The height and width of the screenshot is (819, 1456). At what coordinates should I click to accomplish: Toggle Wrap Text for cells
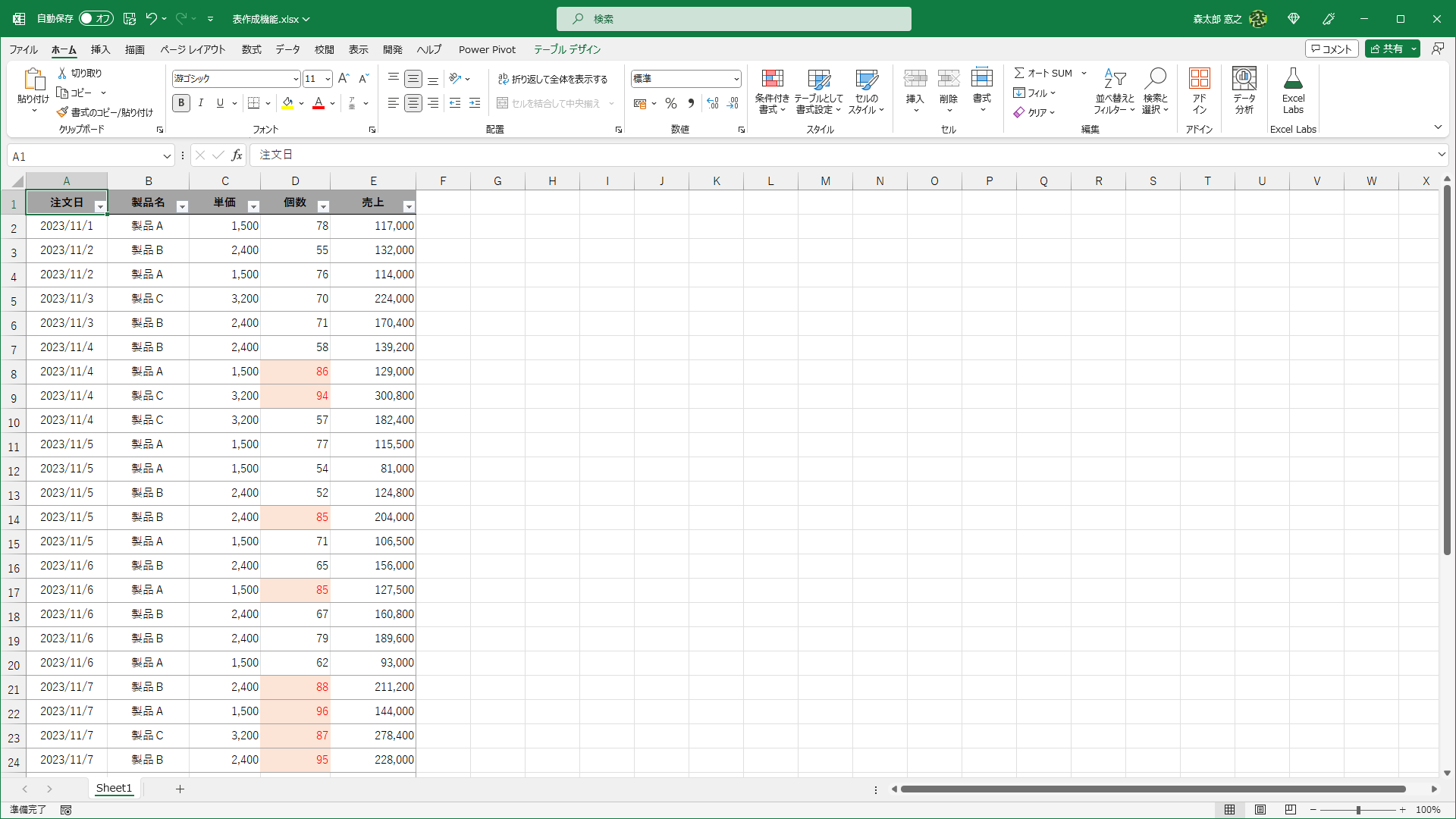coord(553,79)
